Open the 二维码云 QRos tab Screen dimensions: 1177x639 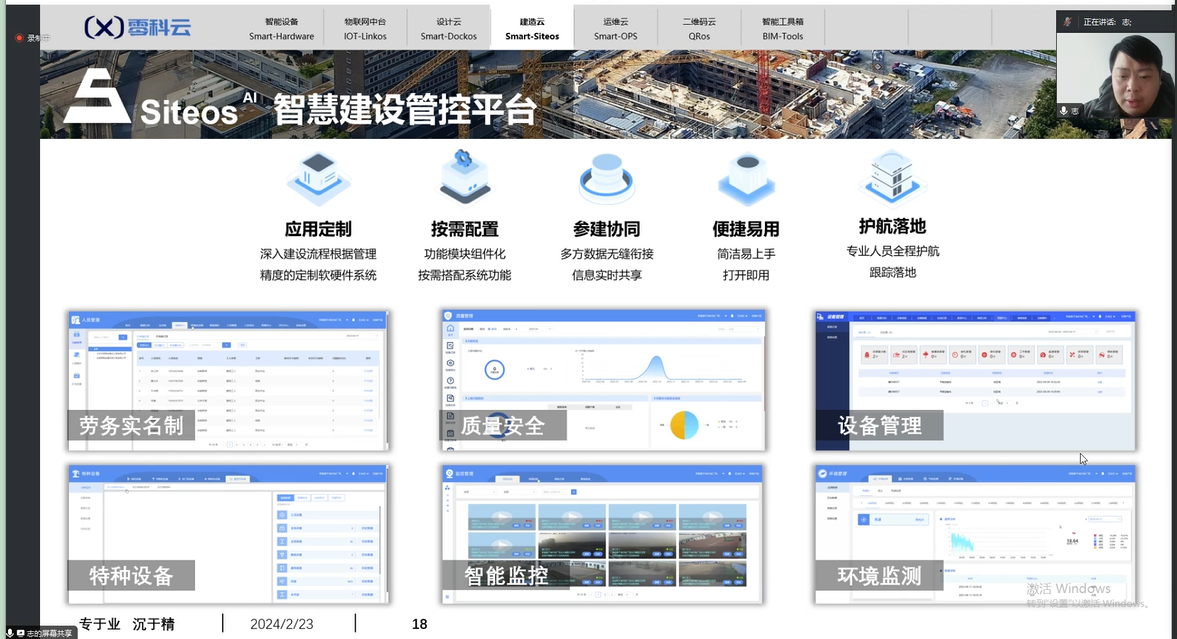pyautogui.click(x=699, y=29)
